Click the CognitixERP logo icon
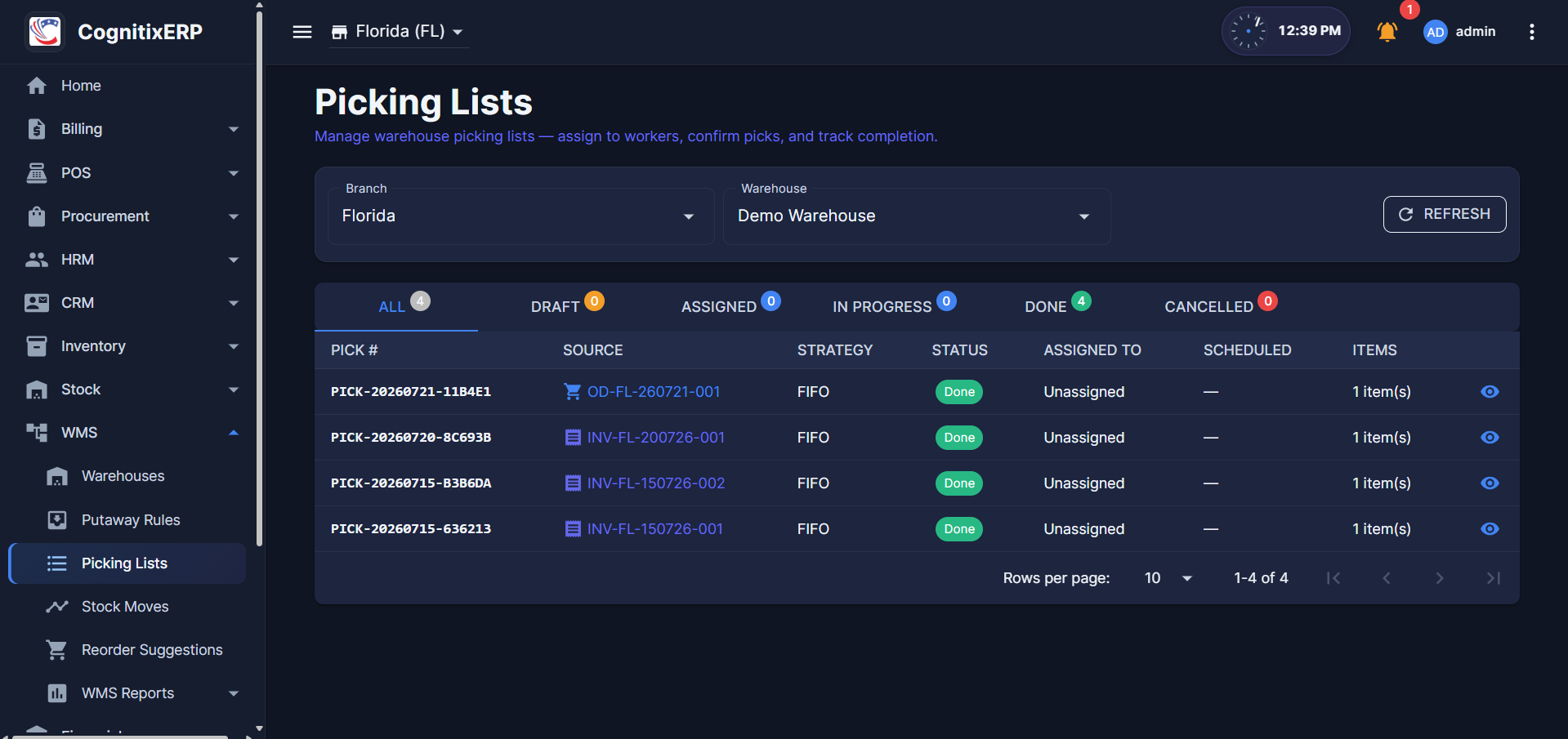Screen dimensions: 1568x739 tap(45, 32)
